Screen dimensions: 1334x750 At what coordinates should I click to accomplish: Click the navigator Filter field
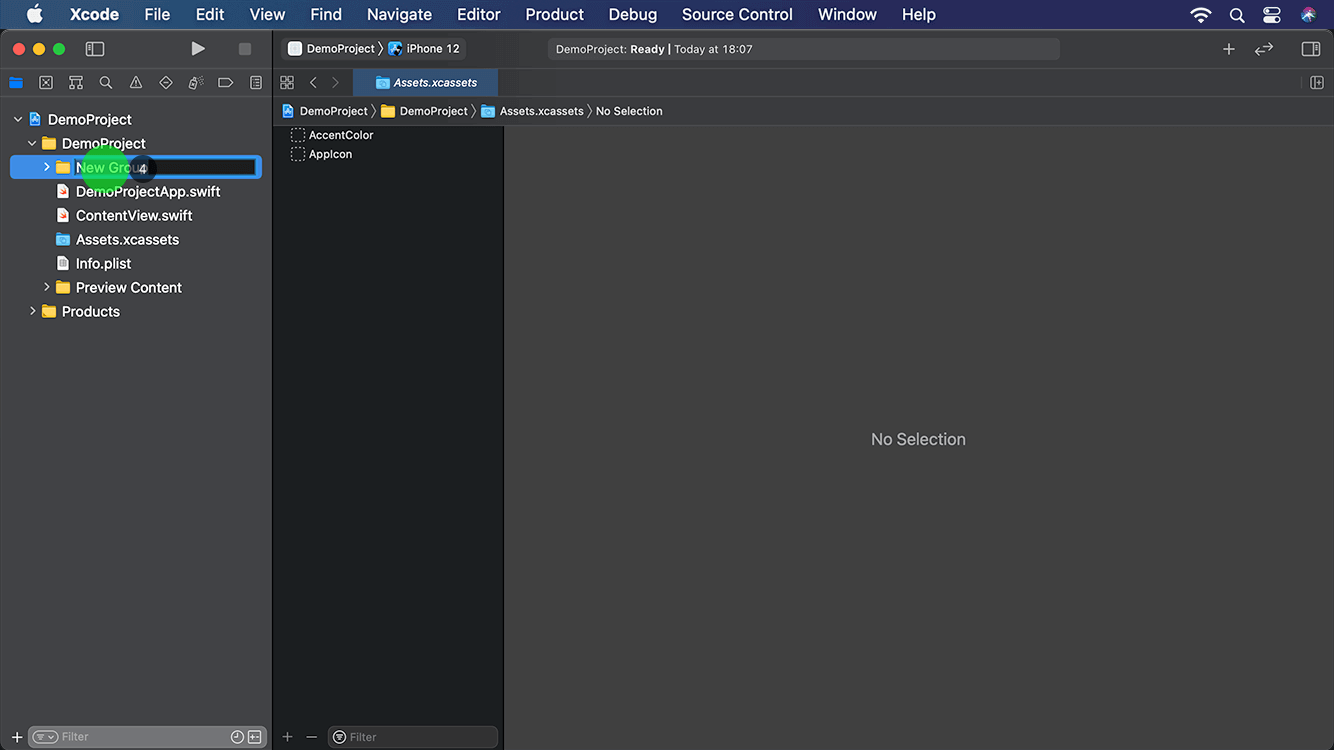pos(147,737)
